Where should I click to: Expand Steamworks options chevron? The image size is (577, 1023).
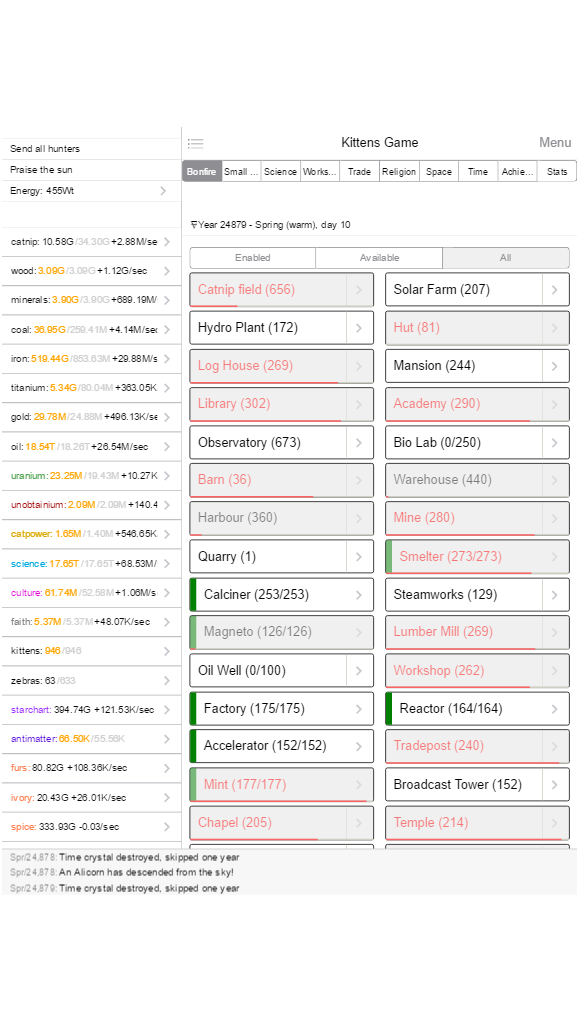pyautogui.click(x=555, y=594)
